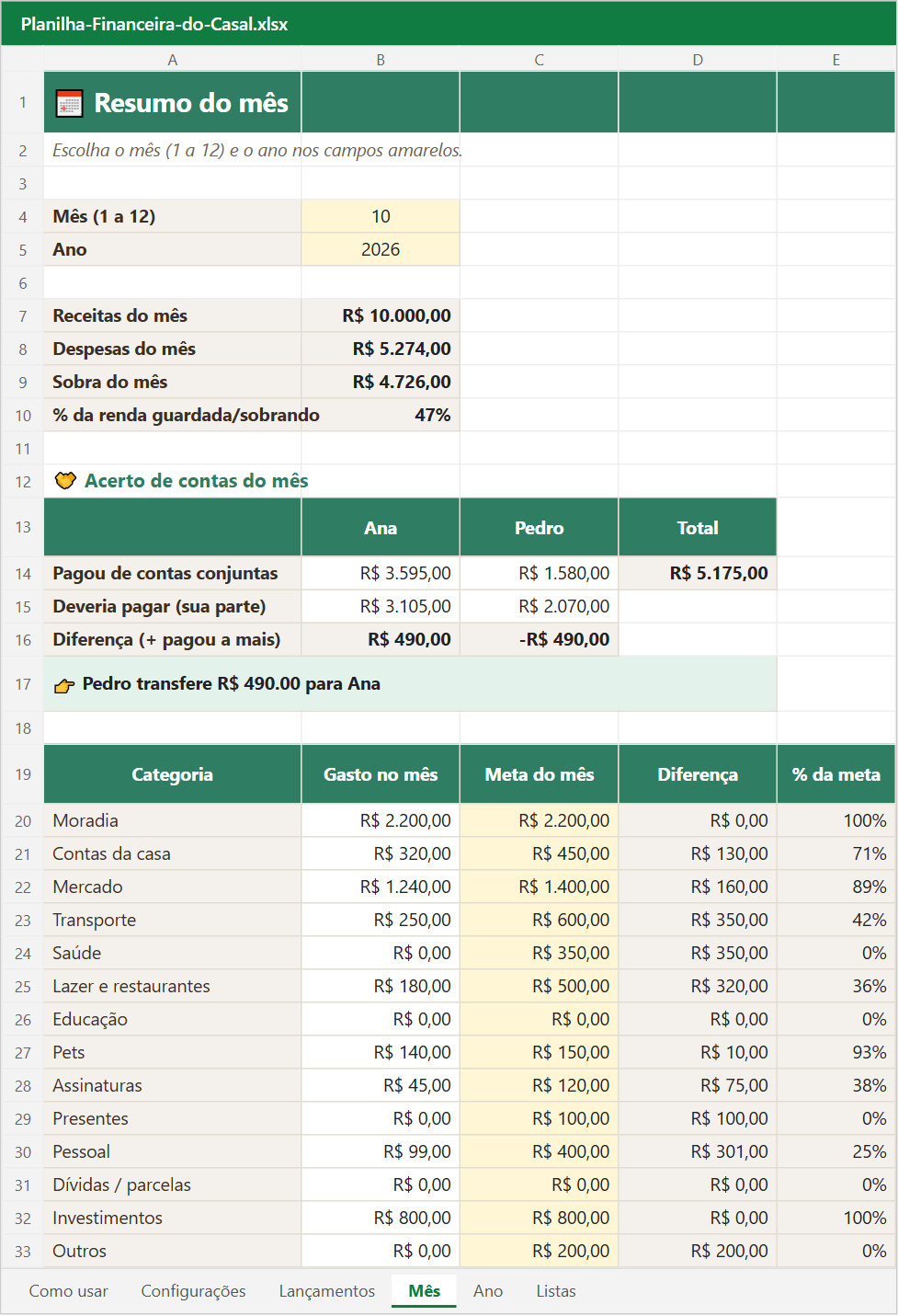Screen dimensions: 898x1316
Task: Select column A header
Action: tap(173, 60)
